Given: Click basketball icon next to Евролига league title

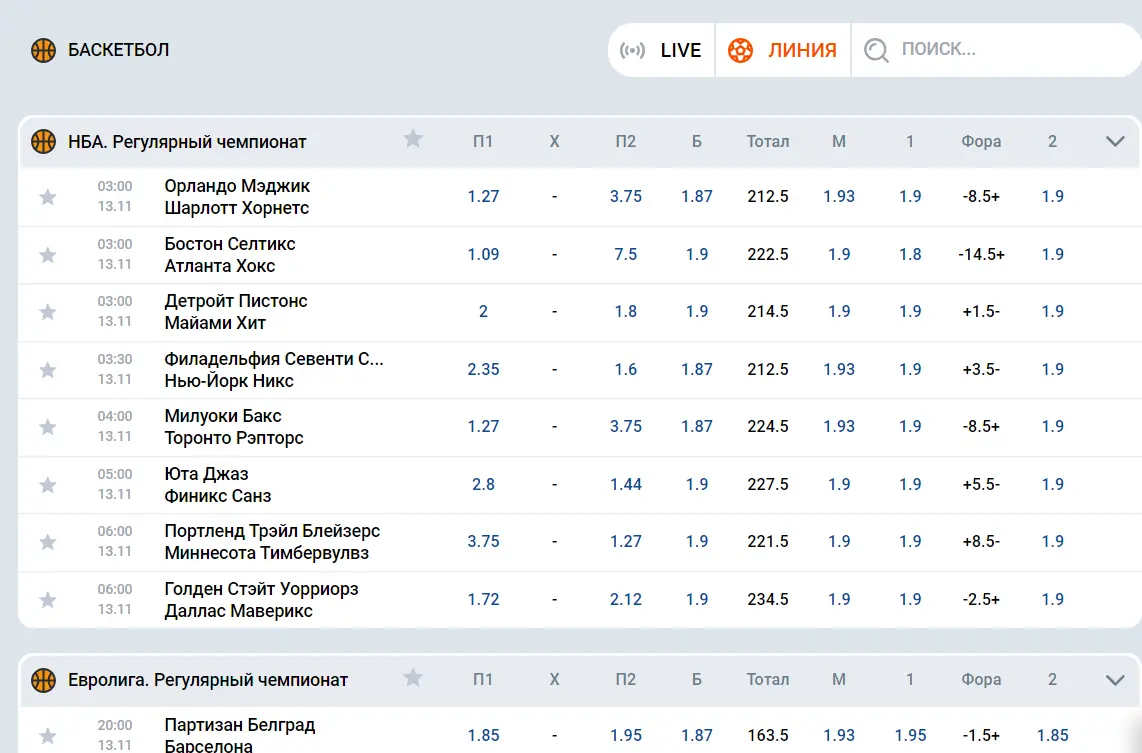Looking at the screenshot, I should [44, 679].
